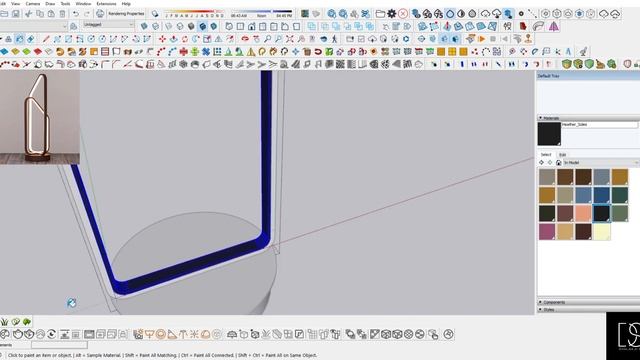Toggle Back Edges style

pyautogui.click(x=156, y=27)
